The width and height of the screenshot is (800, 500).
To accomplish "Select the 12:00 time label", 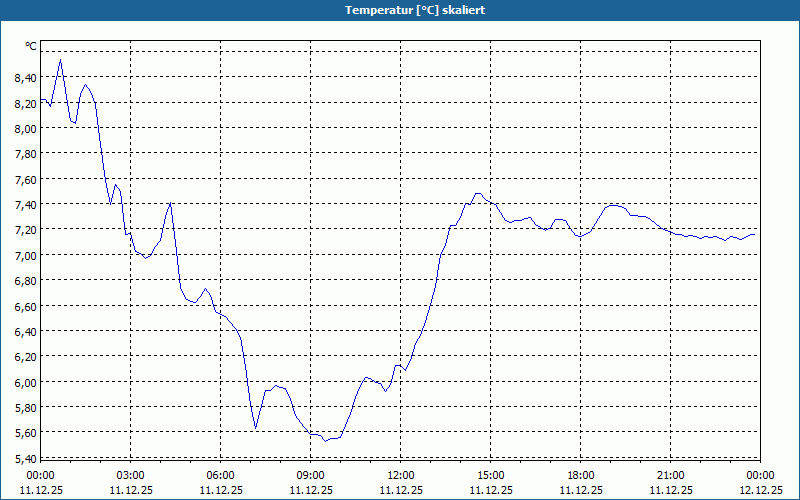I will (x=401, y=476).
